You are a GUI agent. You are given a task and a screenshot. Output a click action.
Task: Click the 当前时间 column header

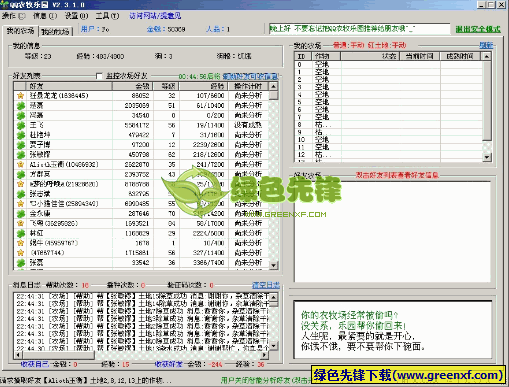coord(420,56)
